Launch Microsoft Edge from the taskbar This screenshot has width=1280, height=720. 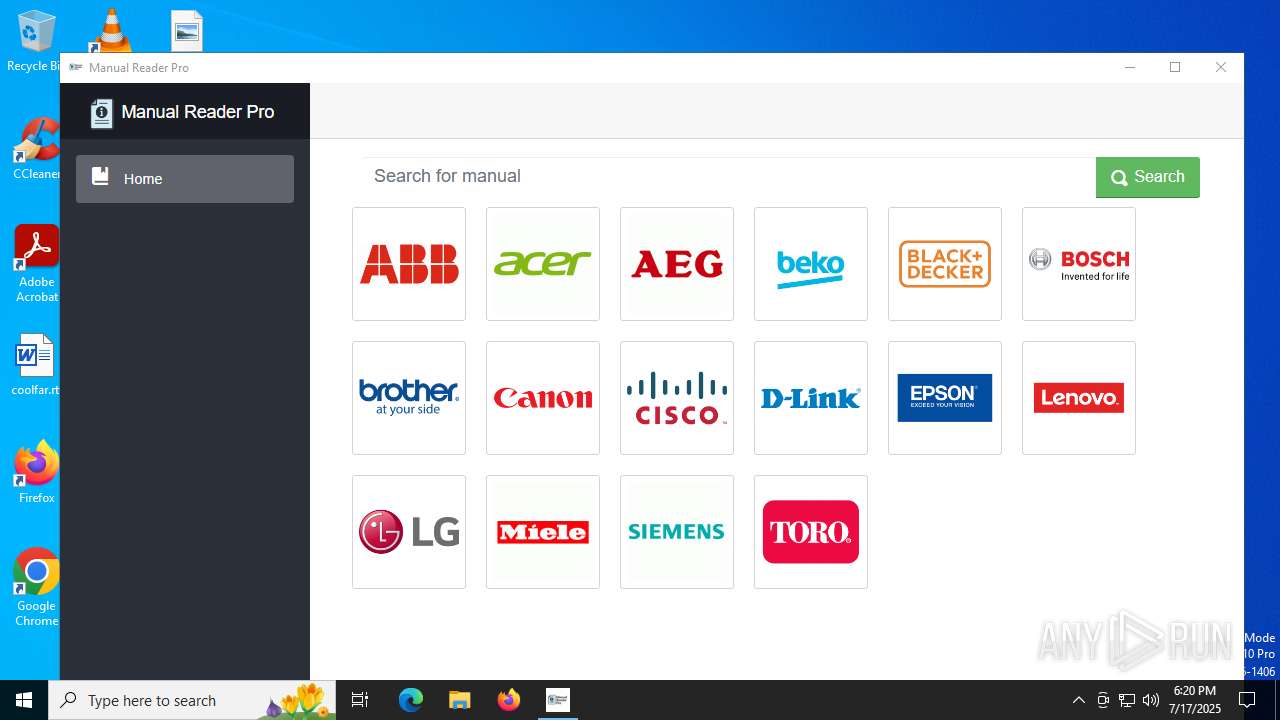click(x=411, y=700)
